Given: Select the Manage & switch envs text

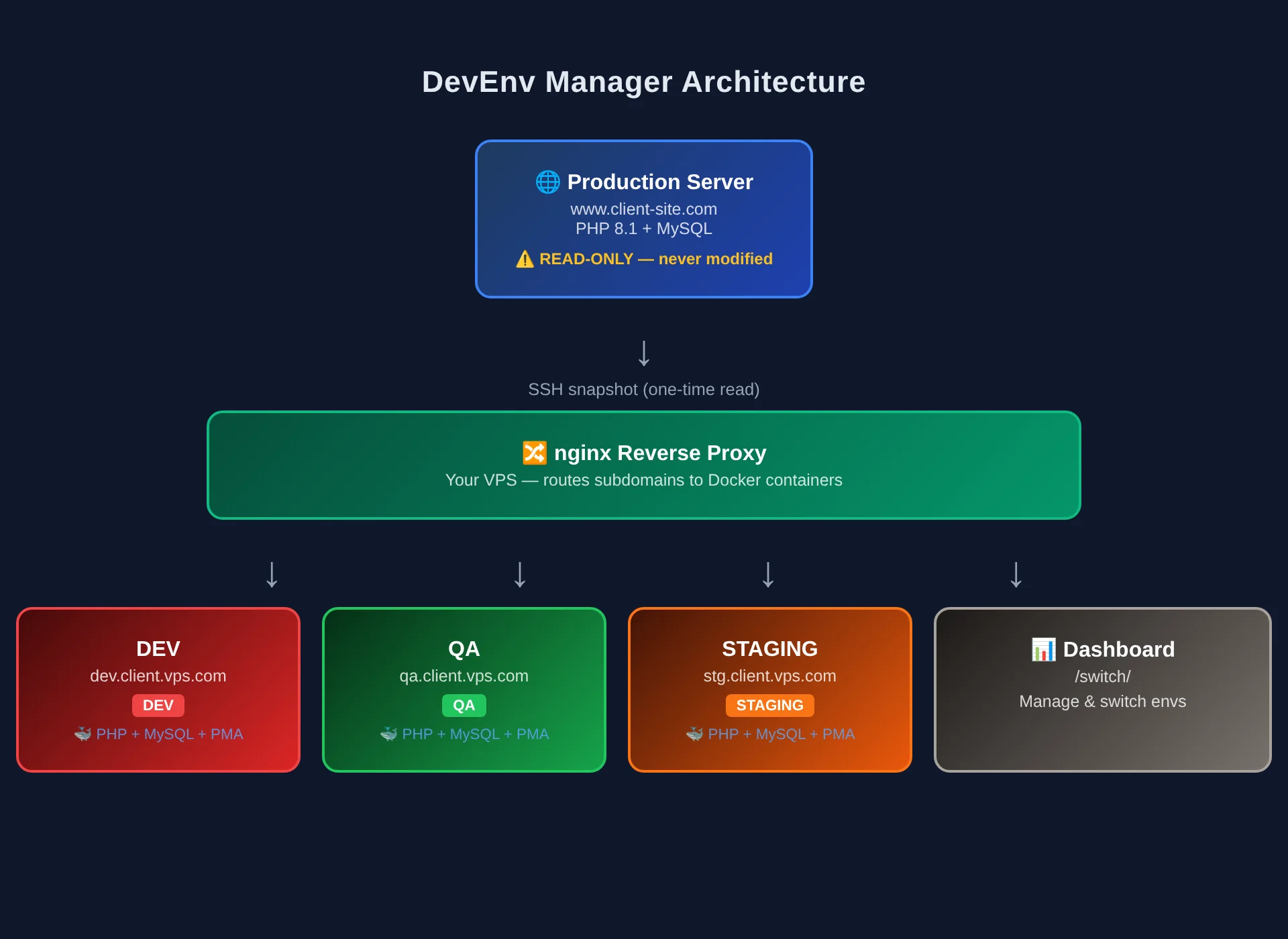Looking at the screenshot, I should (x=1102, y=702).
